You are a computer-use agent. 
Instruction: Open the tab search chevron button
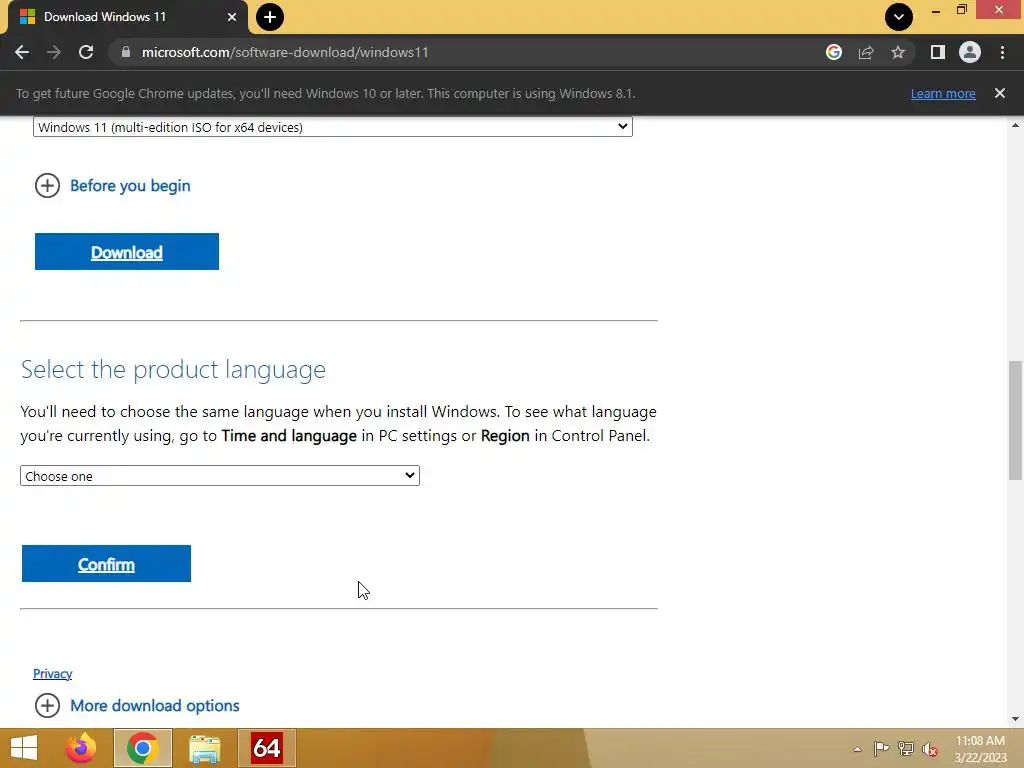pos(899,17)
